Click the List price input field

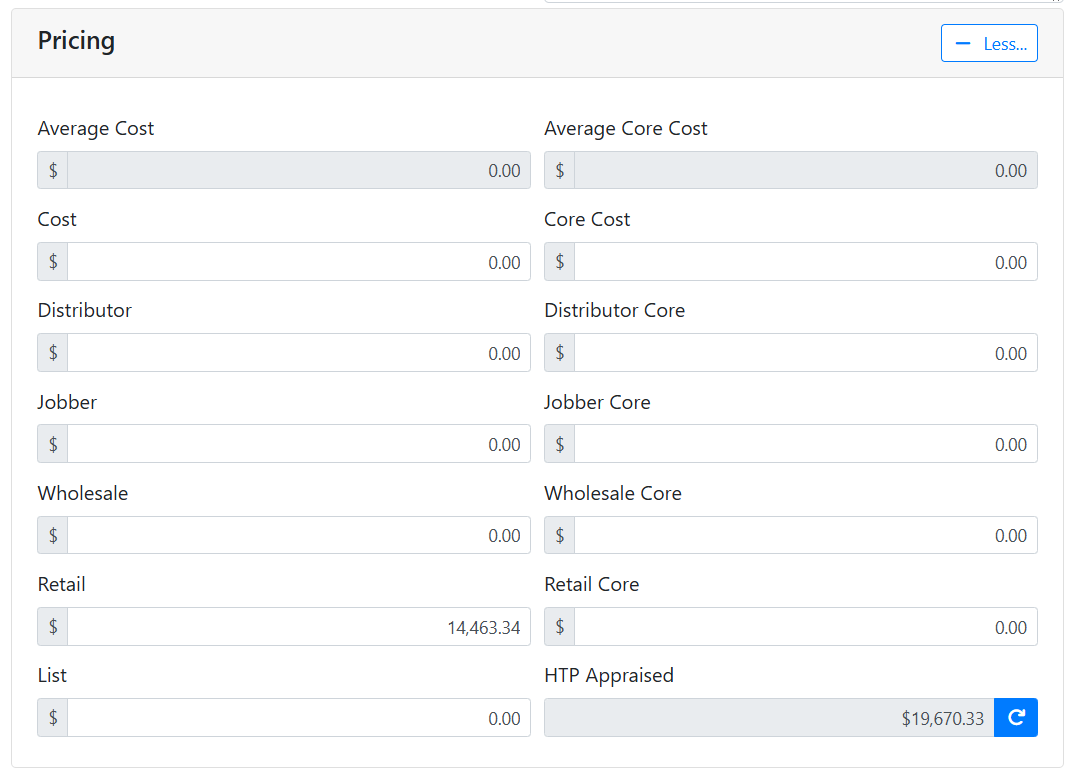pos(298,718)
